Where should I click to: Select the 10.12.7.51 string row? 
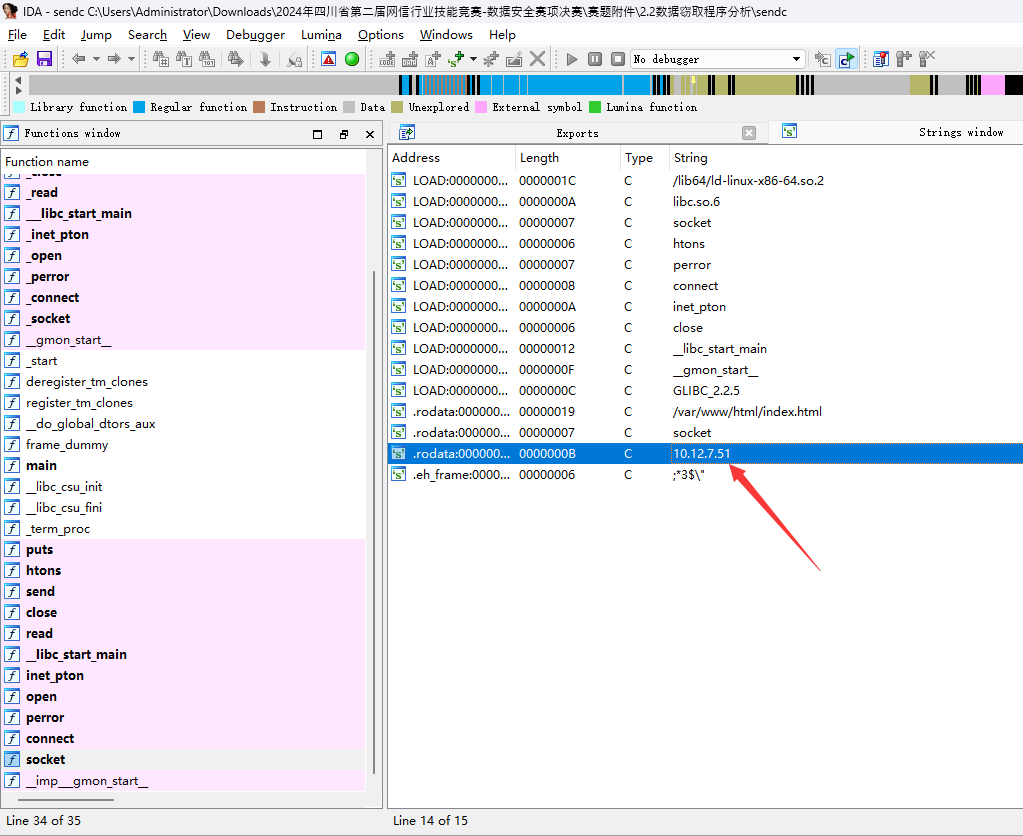click(705, 454)
